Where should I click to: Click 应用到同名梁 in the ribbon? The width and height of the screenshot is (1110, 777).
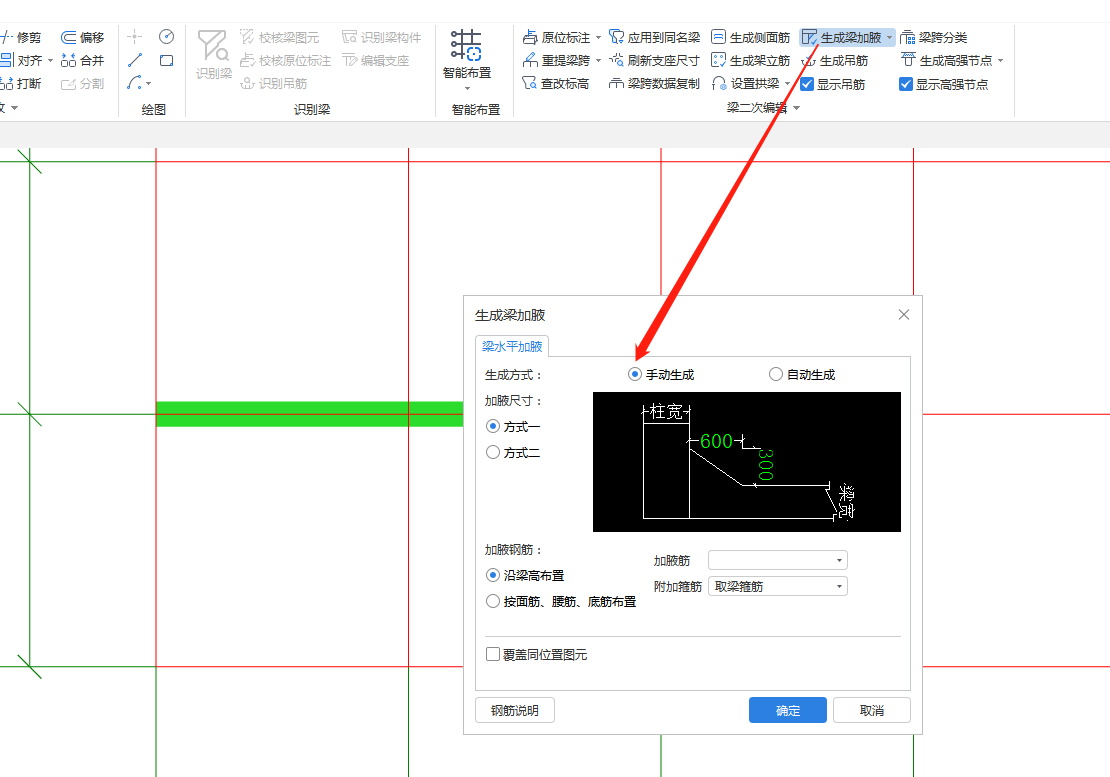pos(655,37)
